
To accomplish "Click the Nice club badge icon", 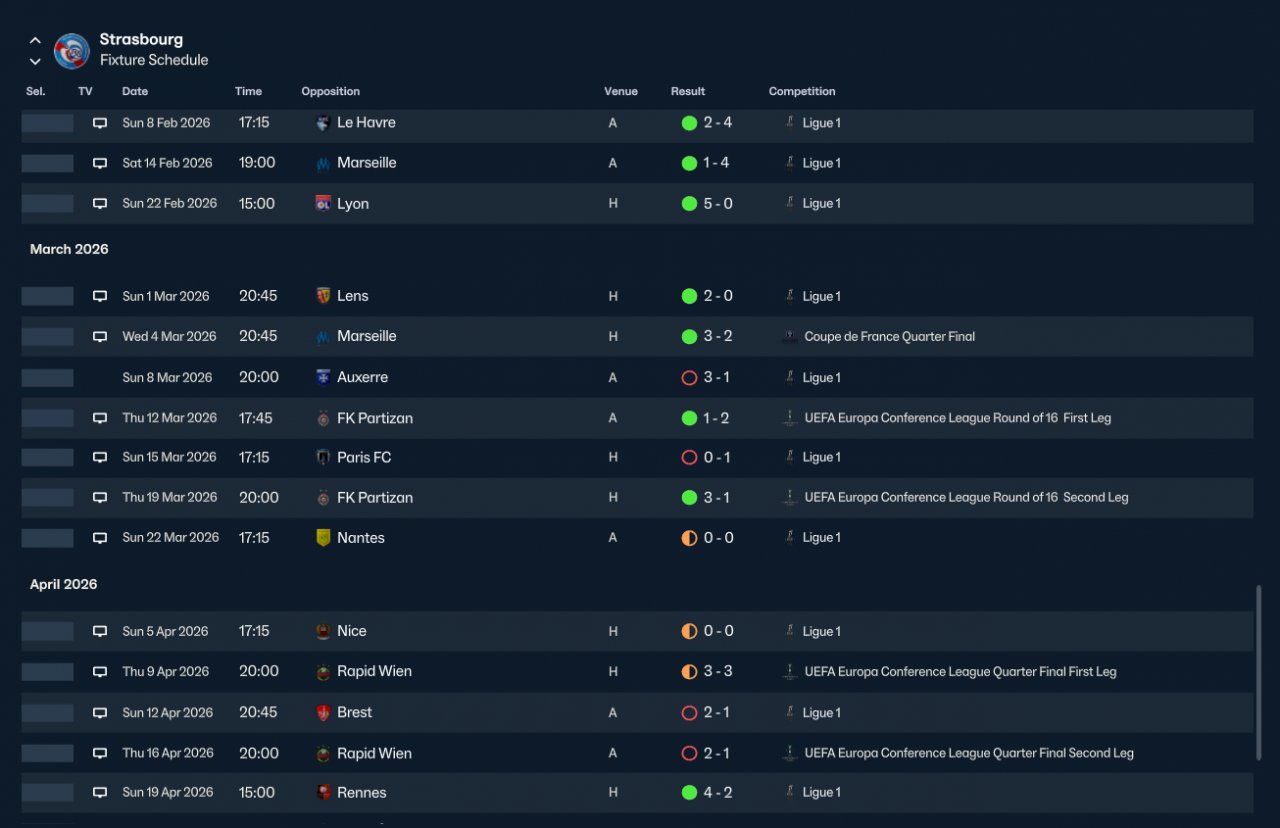I will (323, 631).
